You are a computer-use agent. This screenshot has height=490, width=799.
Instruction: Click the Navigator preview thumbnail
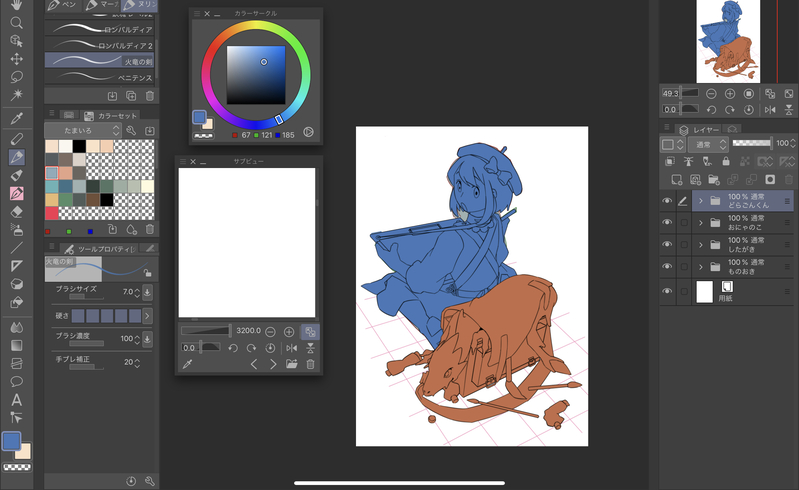tap(728, 41)
